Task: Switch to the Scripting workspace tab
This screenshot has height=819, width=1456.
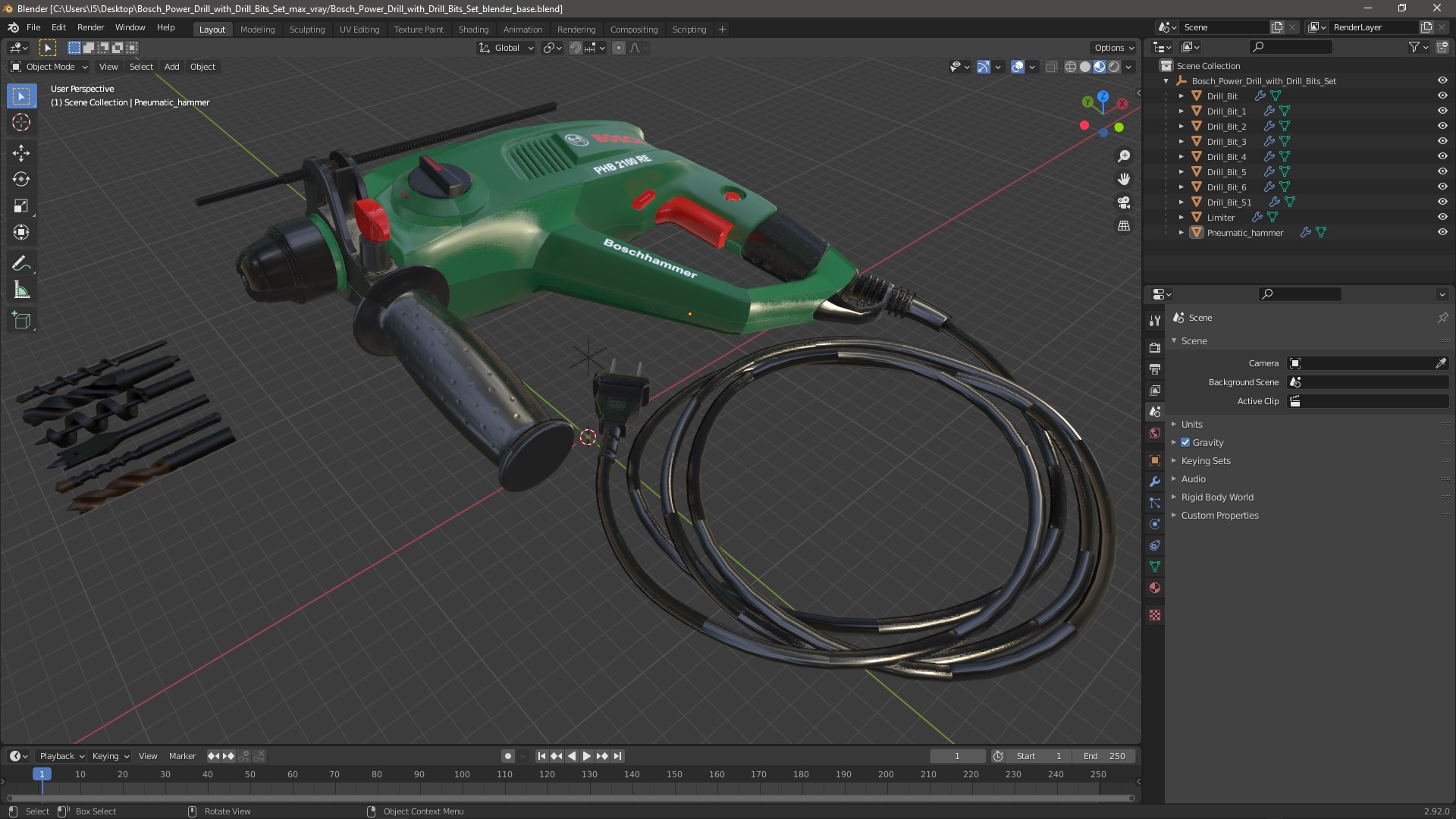Action: [x=689, y=29]
